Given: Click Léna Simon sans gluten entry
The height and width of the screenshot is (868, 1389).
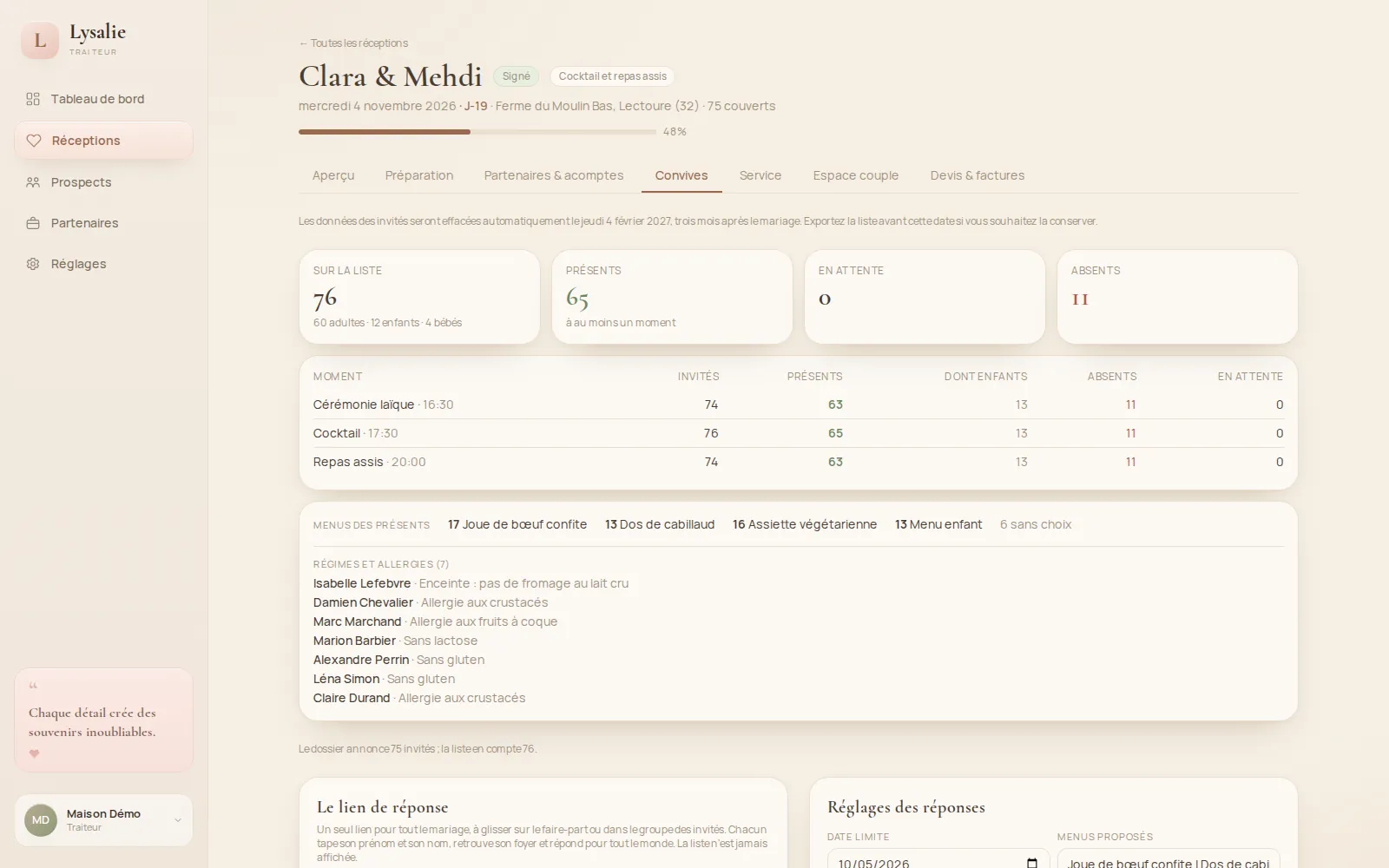Looking at the screenshot, I should (x=384, y=679).
